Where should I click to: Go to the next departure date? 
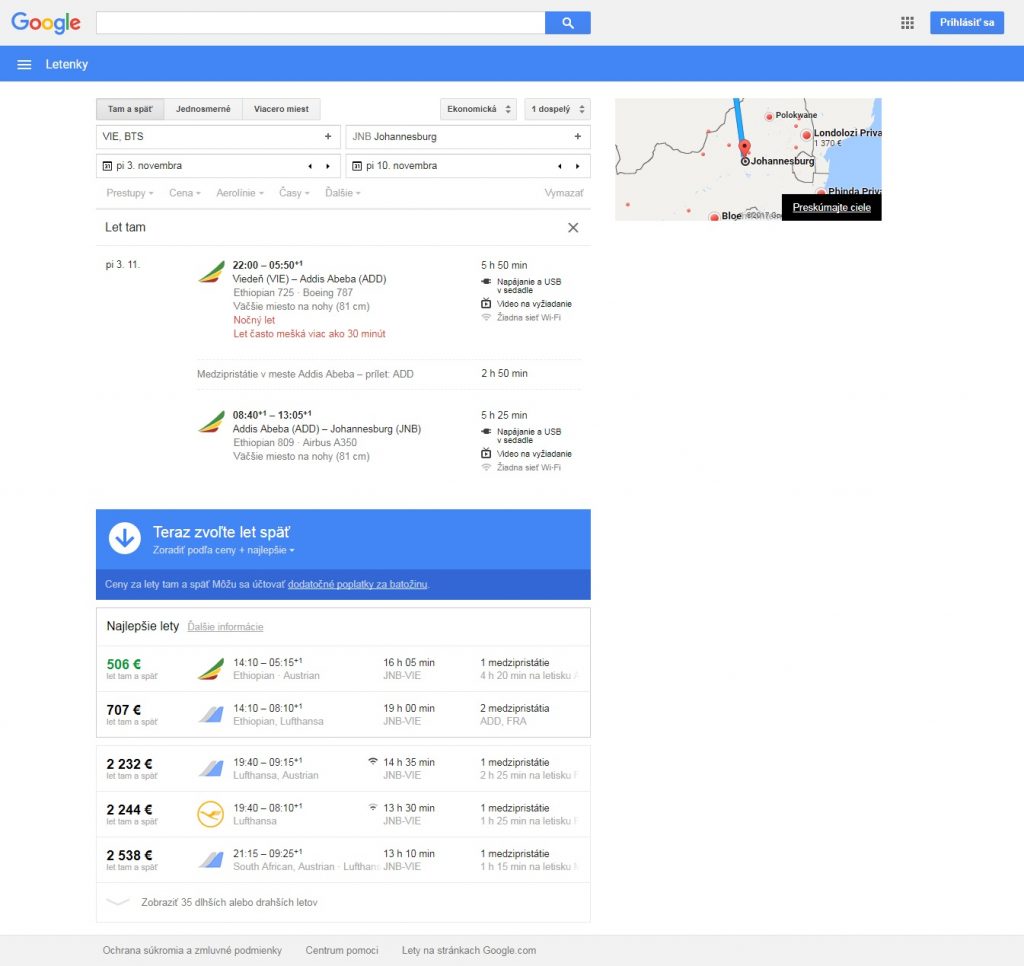tap(328, 166)
